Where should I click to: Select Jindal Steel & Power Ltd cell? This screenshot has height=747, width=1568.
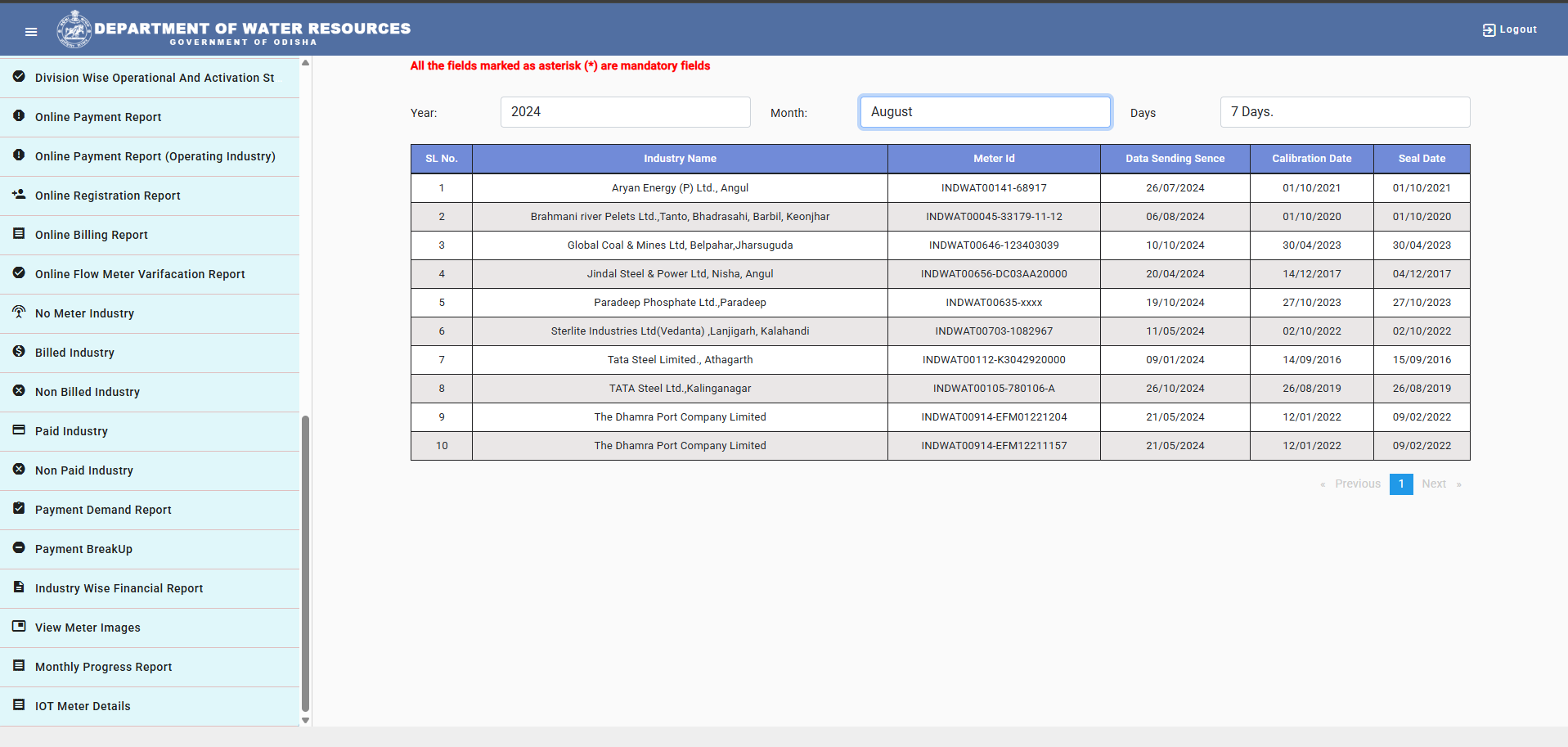click(680, 274)
